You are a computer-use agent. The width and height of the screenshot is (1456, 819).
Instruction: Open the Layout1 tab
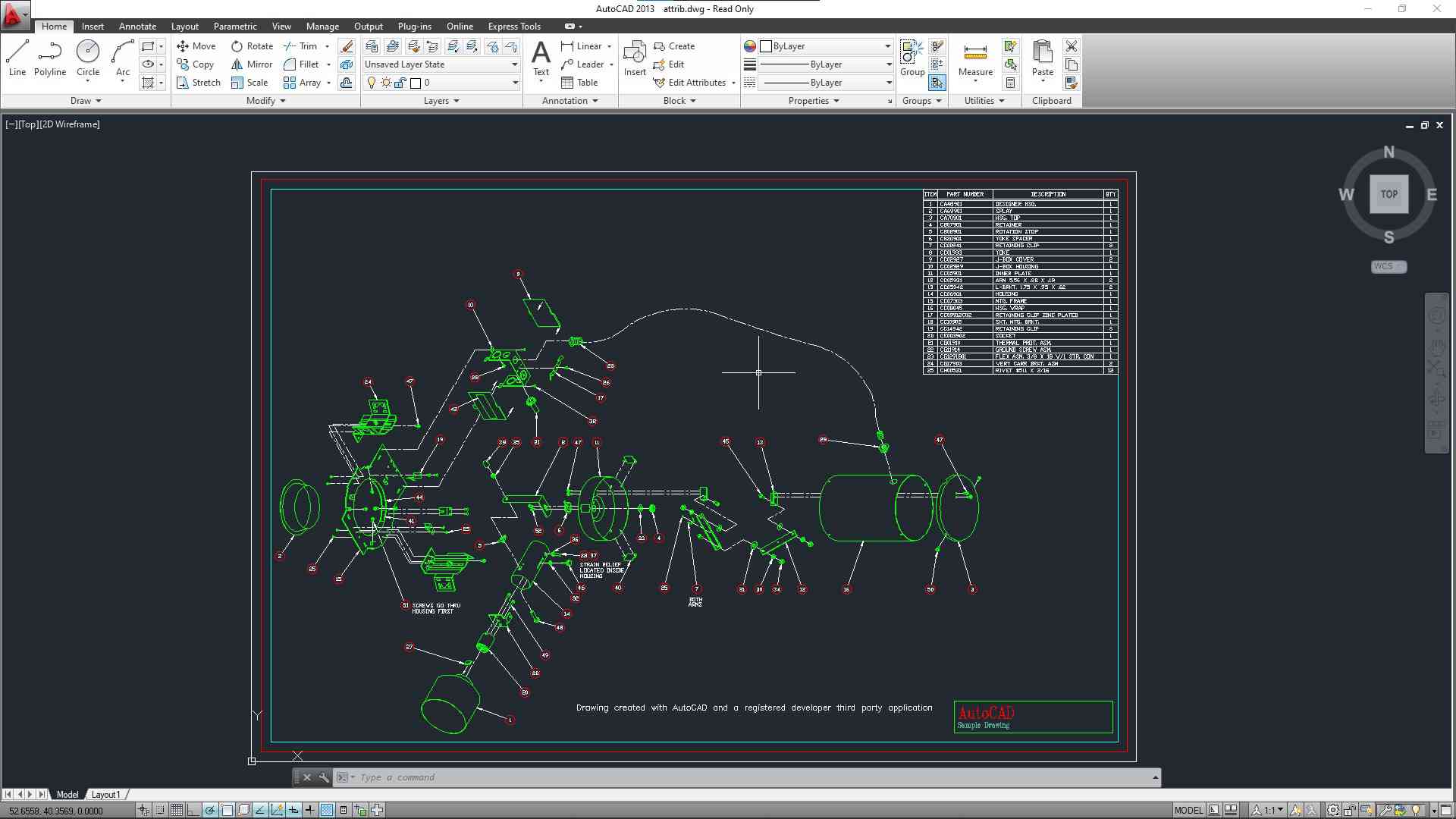click(x=105, y=795)
